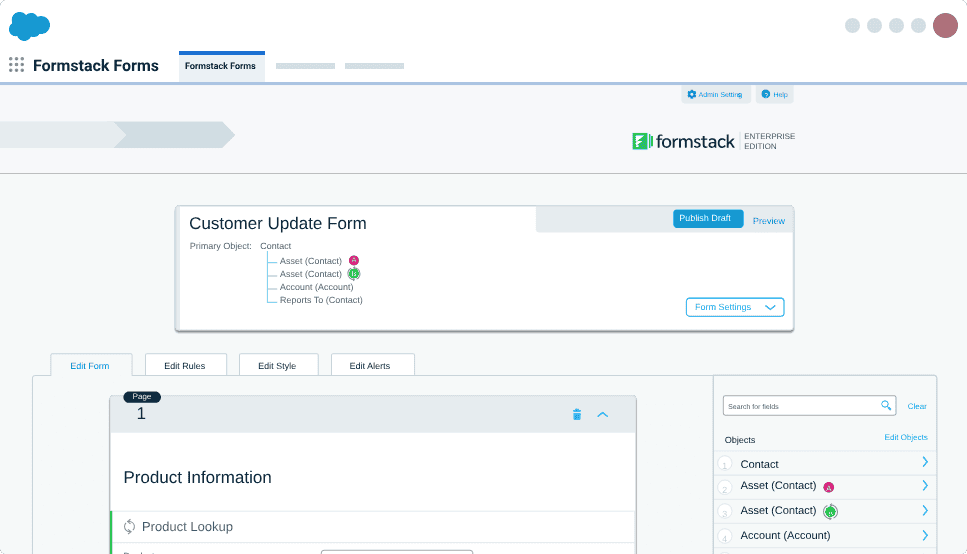Screen dimensions: 967x554
Task: Open the app launcher grid icon
Action: [17, 65]
